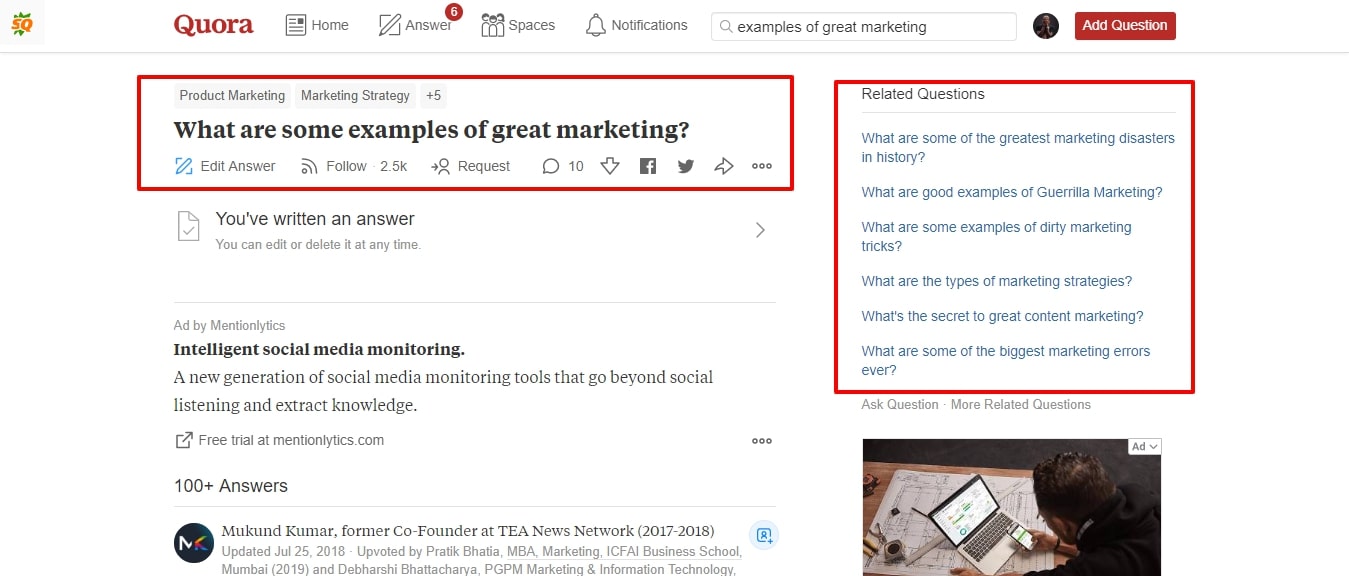The width and height of the screenshot is (1349, 576).
Task: Click the search bar with marketing query
Action: point(862,26)
